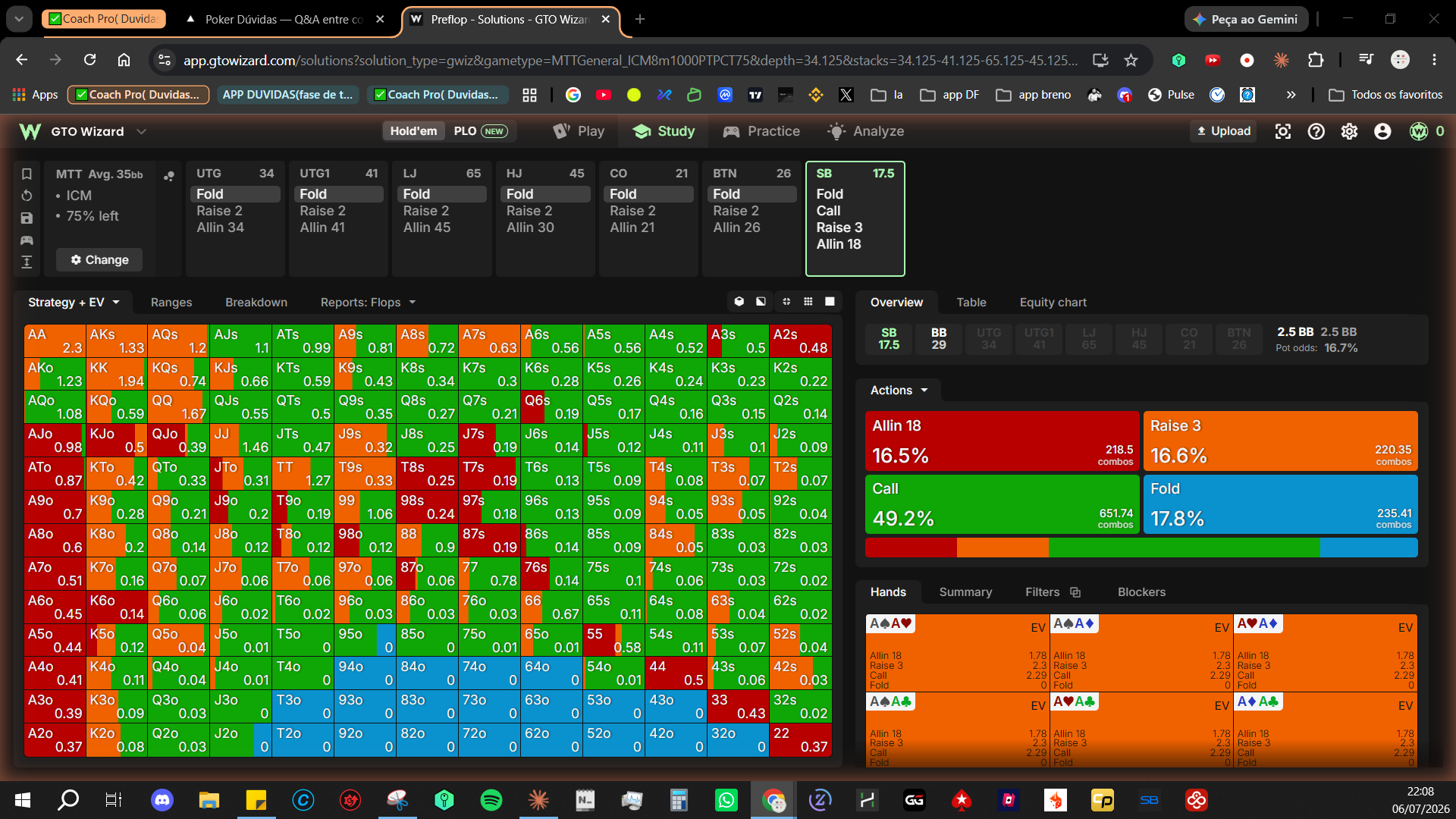Open the Actions dropdown

pos(899,390)
